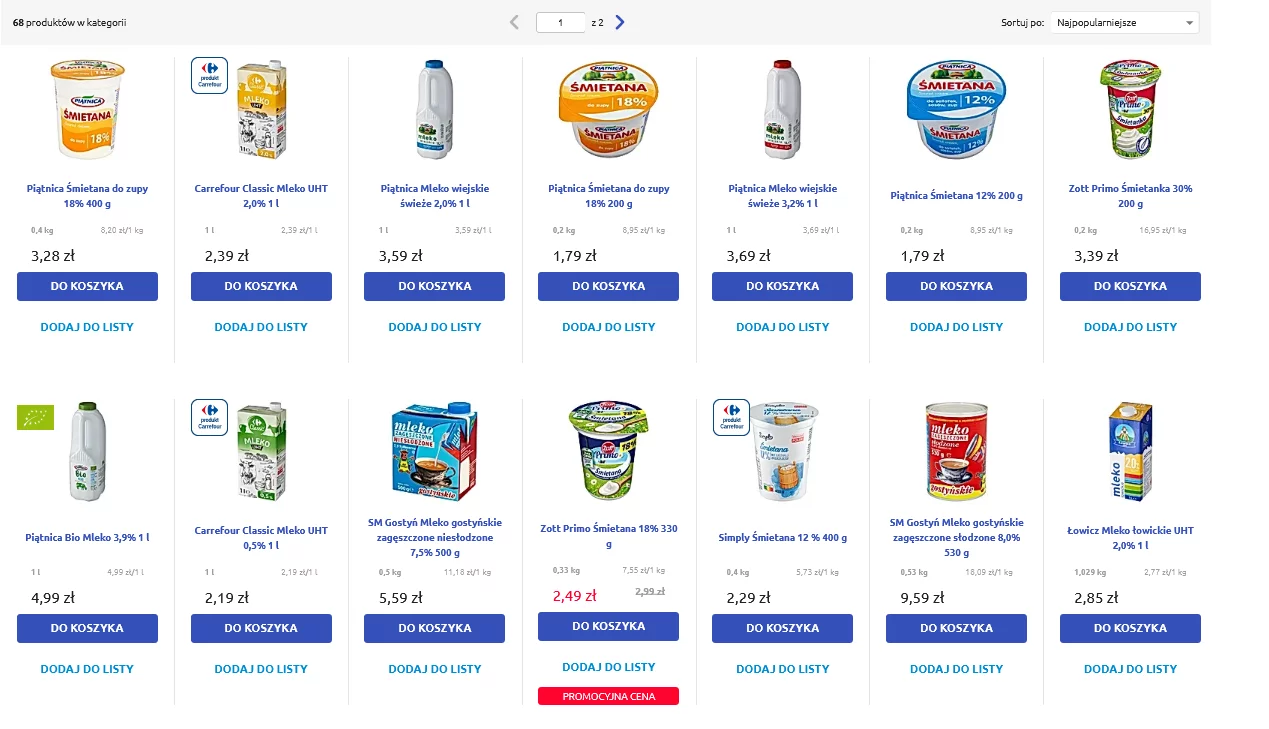
Task: Open Piątnica Bio Mleko 3,9% 1 l link
Action: [x=87, y=538]
